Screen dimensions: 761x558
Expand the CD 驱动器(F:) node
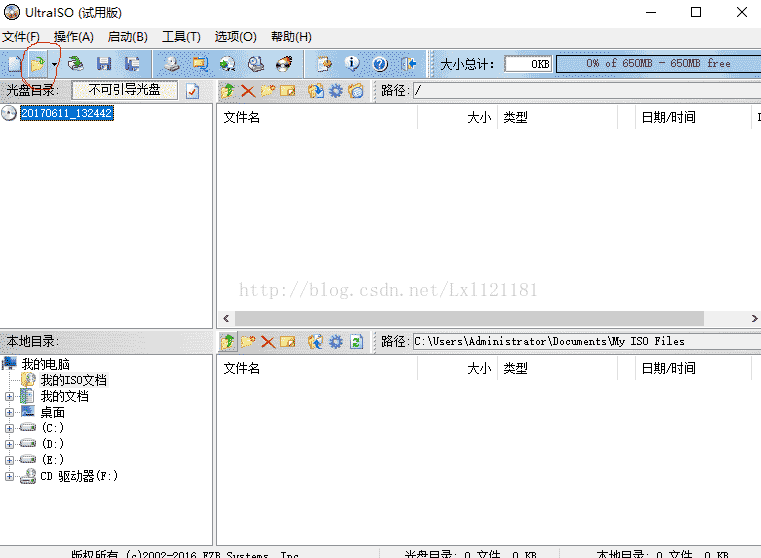9,476
